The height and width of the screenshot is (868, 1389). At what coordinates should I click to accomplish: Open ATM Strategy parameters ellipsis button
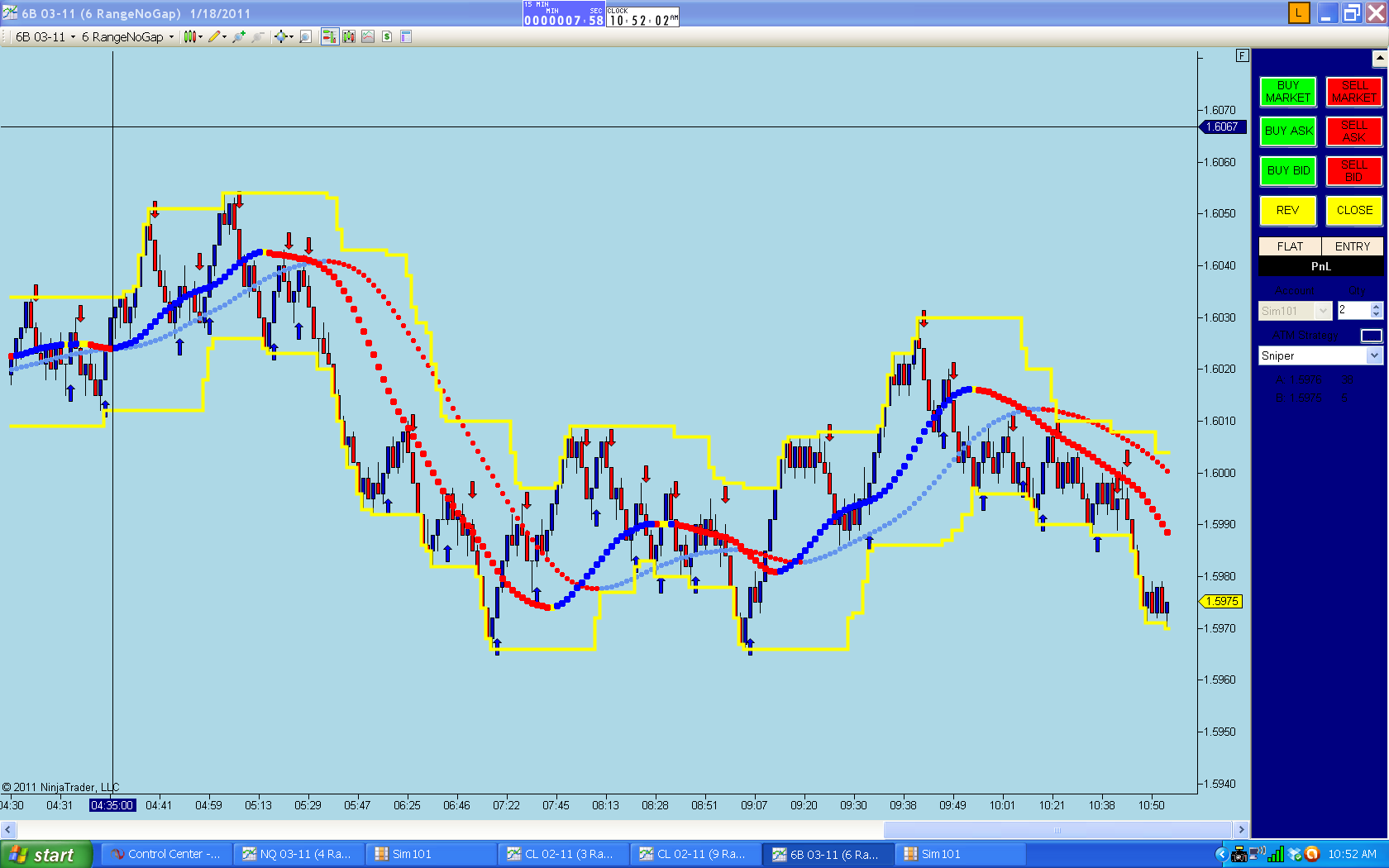click(x=1372, y=335)
